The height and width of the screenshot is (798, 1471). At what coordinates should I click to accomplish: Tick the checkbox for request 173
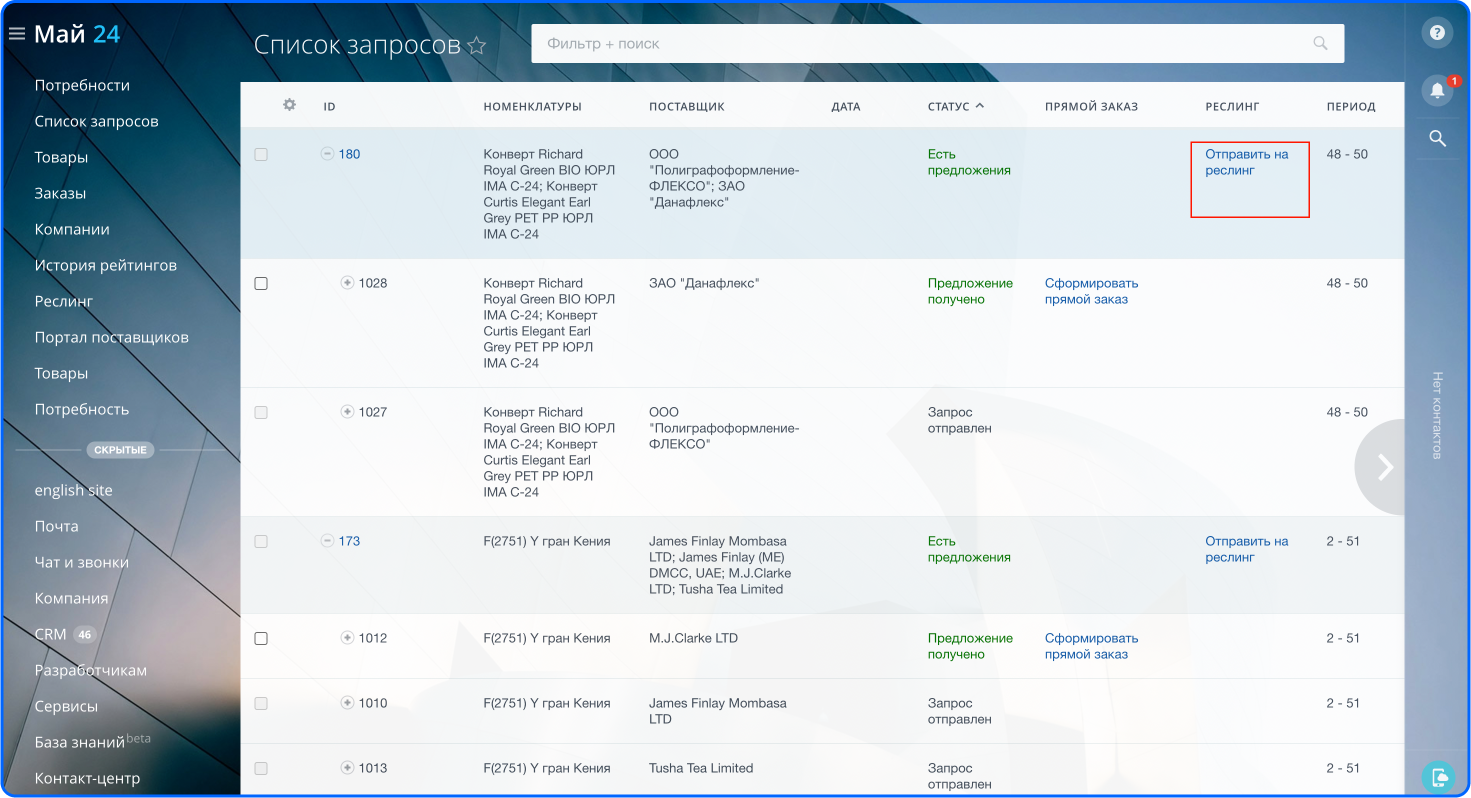pos(261,542)
